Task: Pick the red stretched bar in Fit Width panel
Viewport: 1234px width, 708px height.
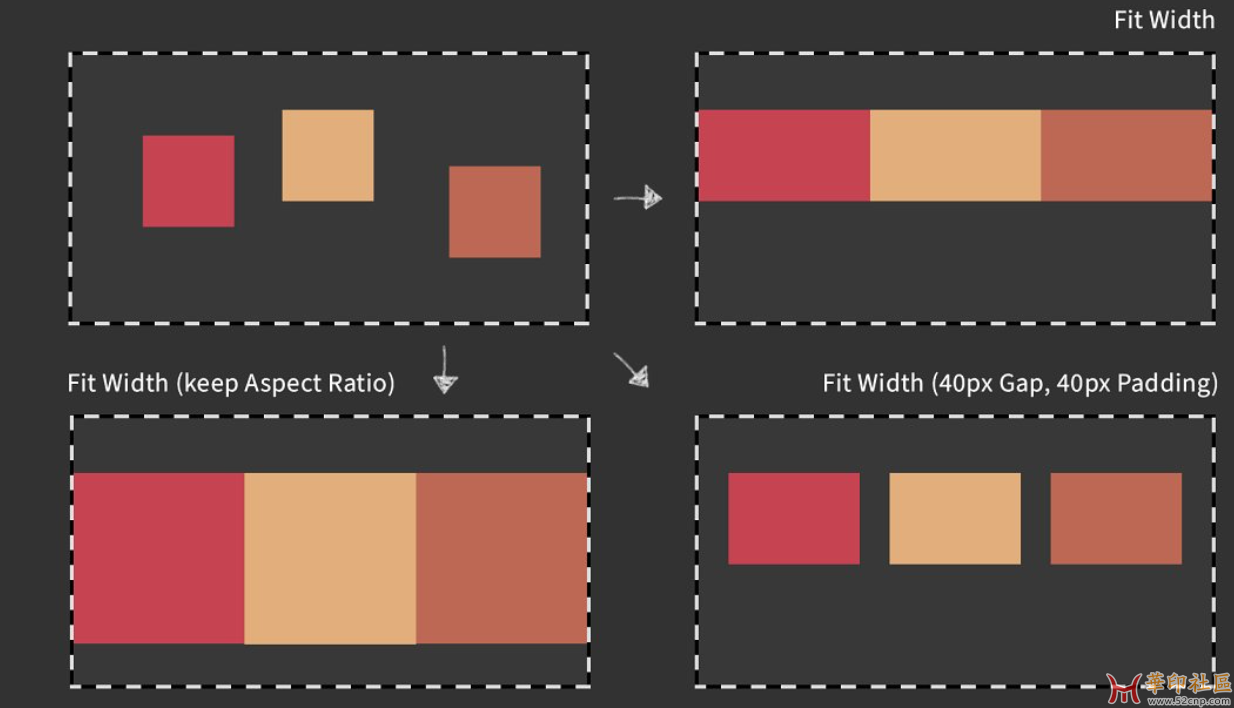Action: [784, 155]
